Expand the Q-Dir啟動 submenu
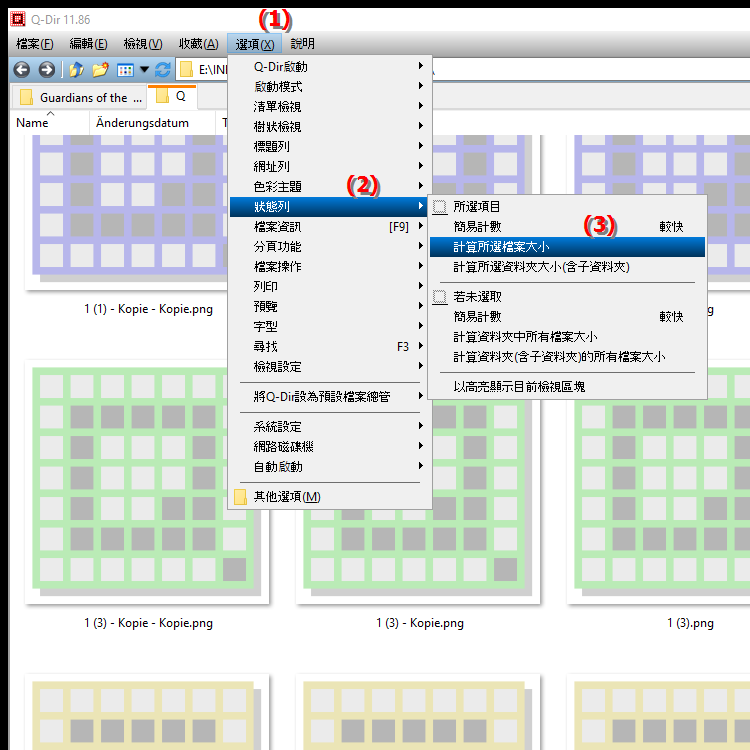The image size is (750, 750). (x=330, y=66)
